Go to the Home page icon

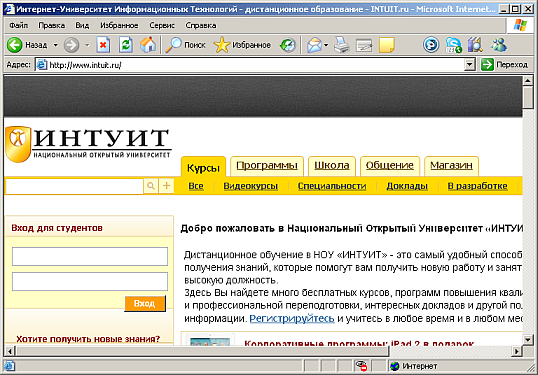(148, 45)
